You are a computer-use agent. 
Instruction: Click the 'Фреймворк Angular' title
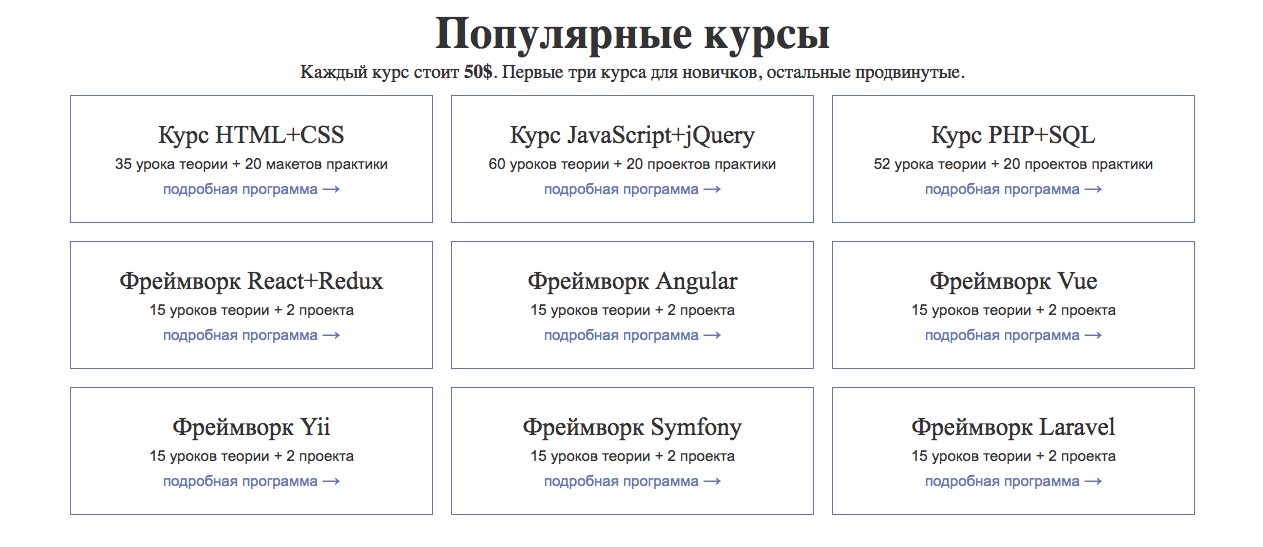coord(632,281)
